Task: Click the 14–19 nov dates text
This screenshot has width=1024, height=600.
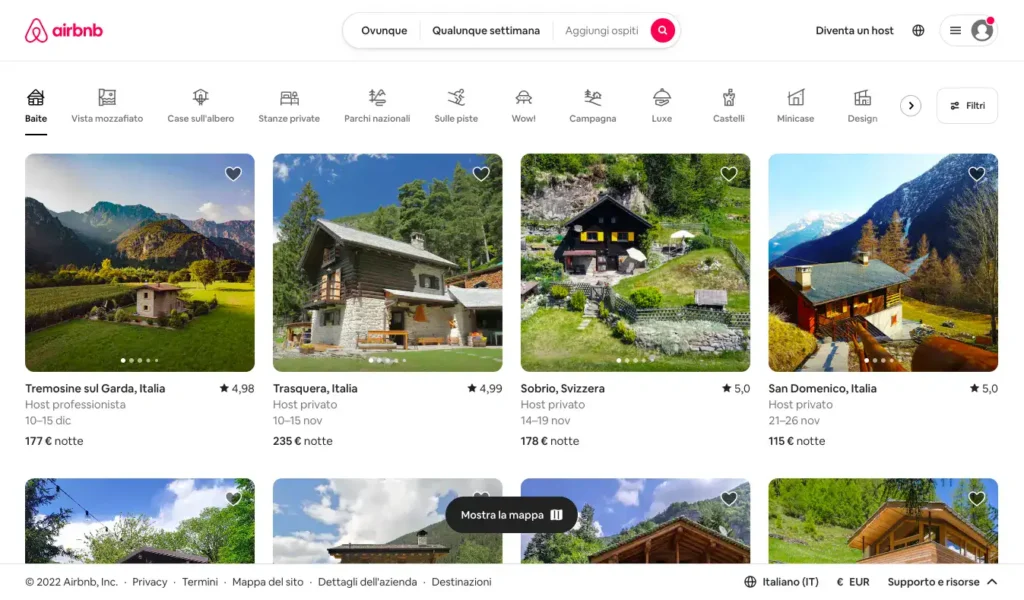Action: click(x=545, y=420)
